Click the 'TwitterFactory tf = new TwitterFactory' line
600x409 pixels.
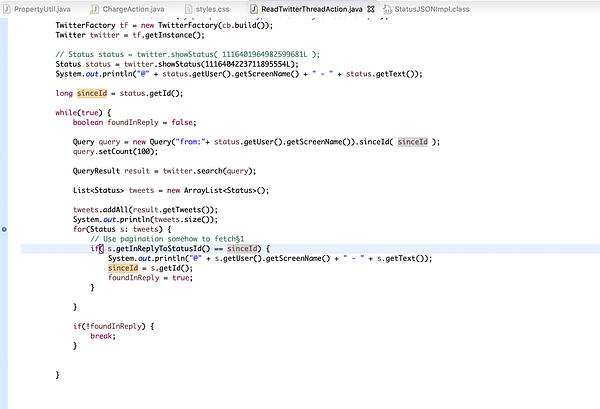pos(164,25)
